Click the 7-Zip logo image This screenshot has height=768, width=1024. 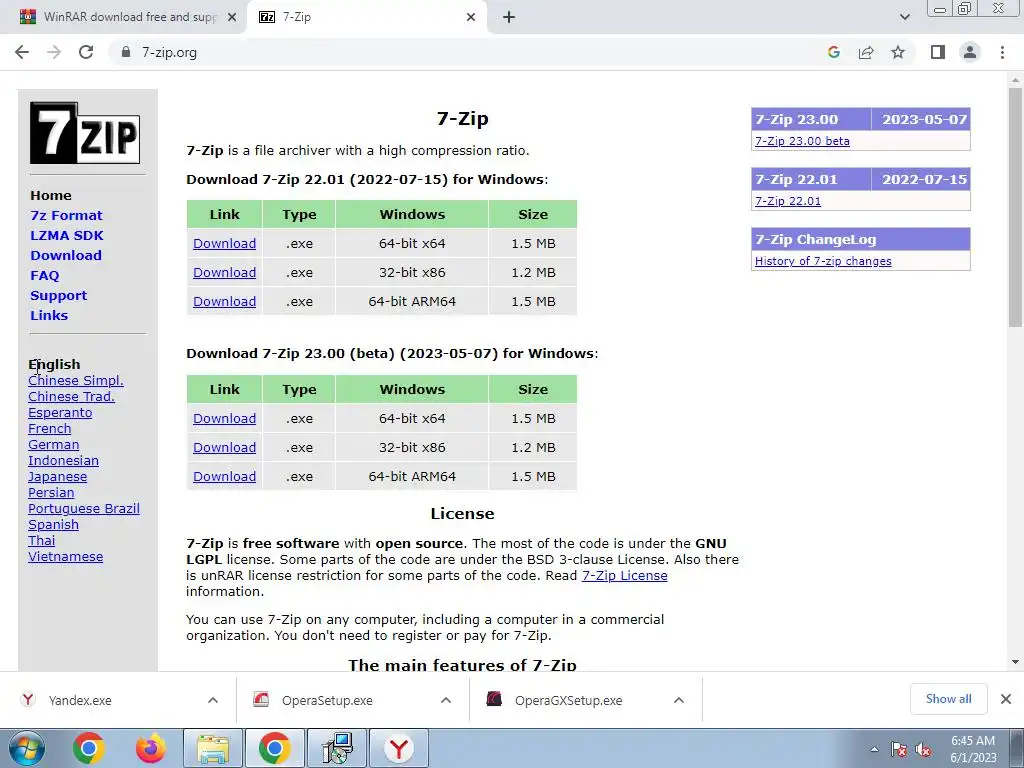click(x=85, y=133)
